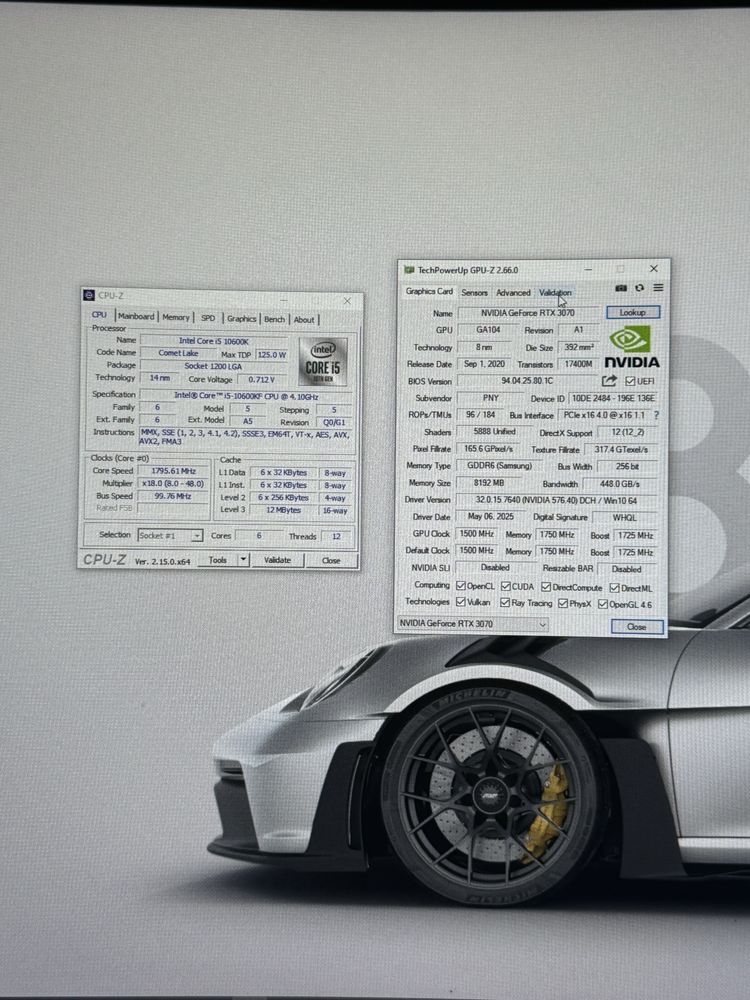This screenshot has height=1000, width=750.
Task: Toggle the DirectML checkbox
Action: pos(614,587)
